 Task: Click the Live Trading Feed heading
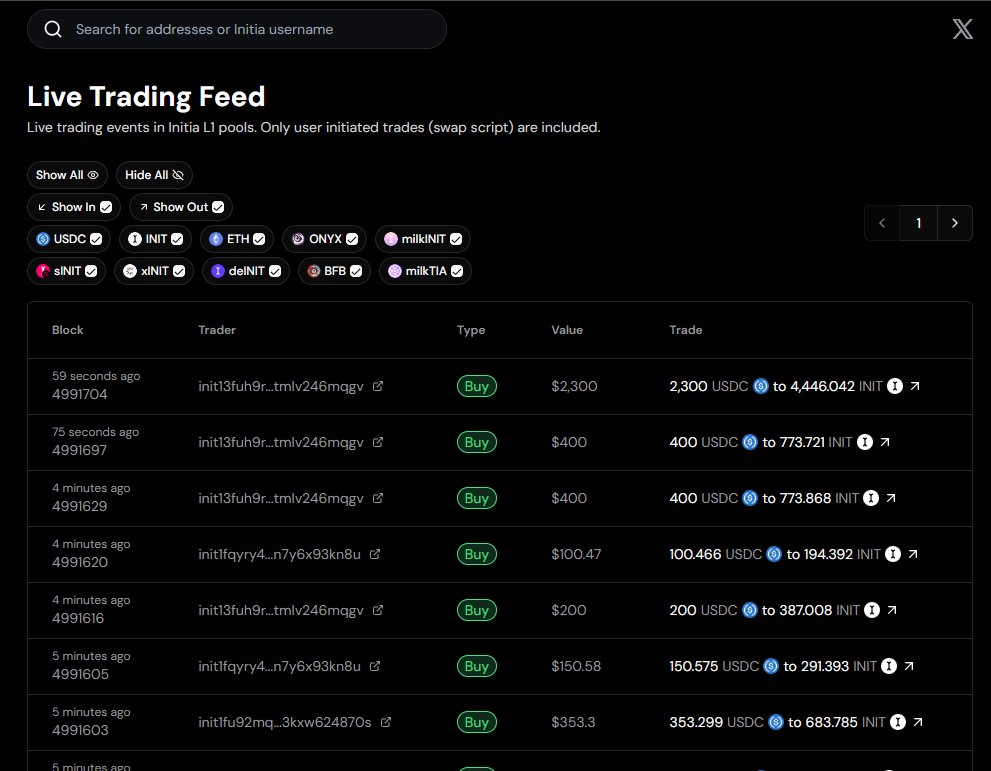coord(146,97)
